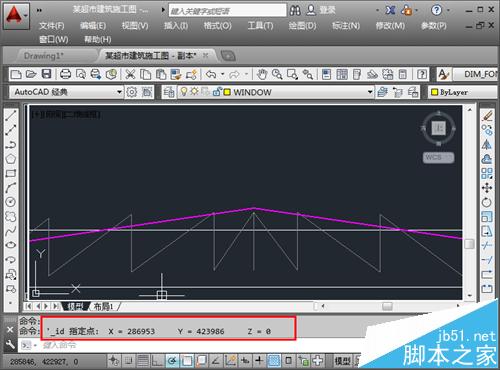The image size is (500, 370).
Task: Click the Undo arrow icon
Action: (x=211, y=74)
